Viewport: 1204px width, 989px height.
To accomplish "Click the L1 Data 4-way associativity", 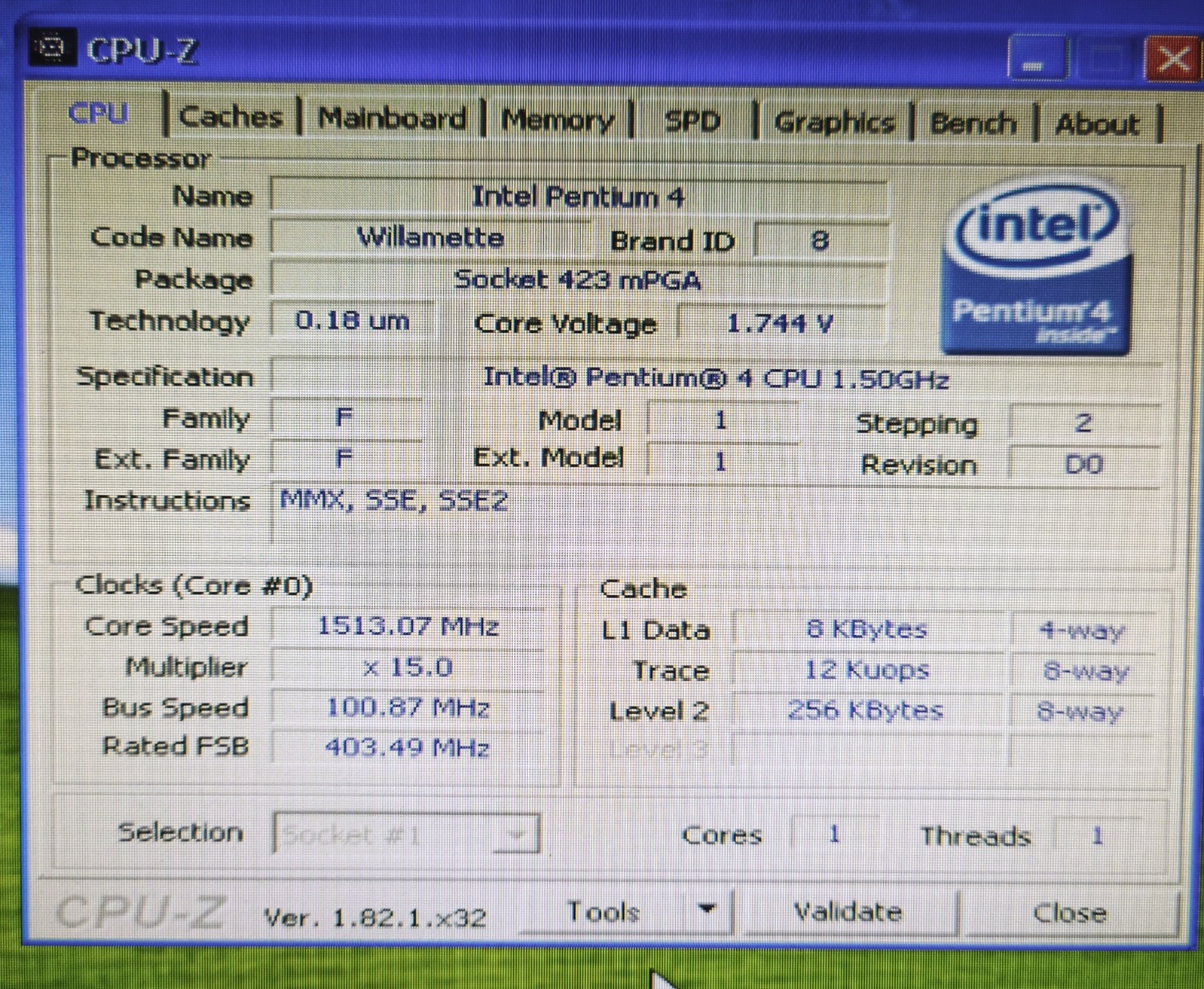I will pos(1082,630).
